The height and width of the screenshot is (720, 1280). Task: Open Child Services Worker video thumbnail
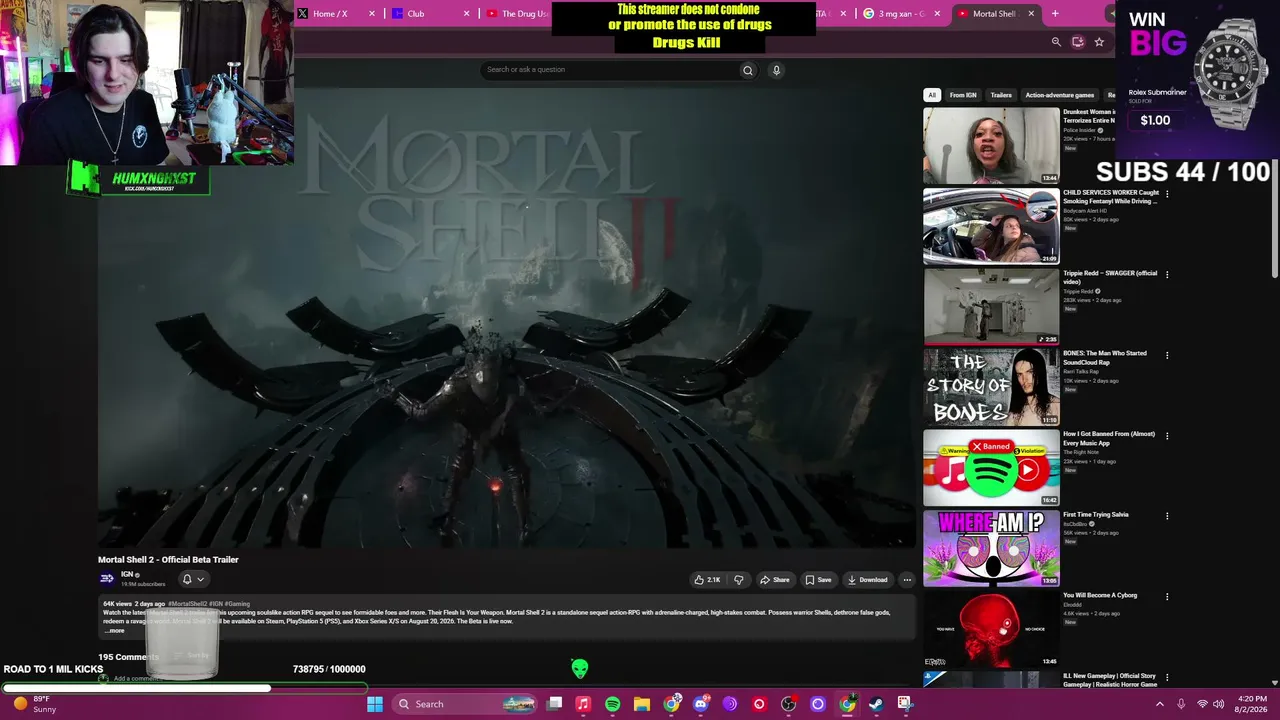click(x=991, y=226)
